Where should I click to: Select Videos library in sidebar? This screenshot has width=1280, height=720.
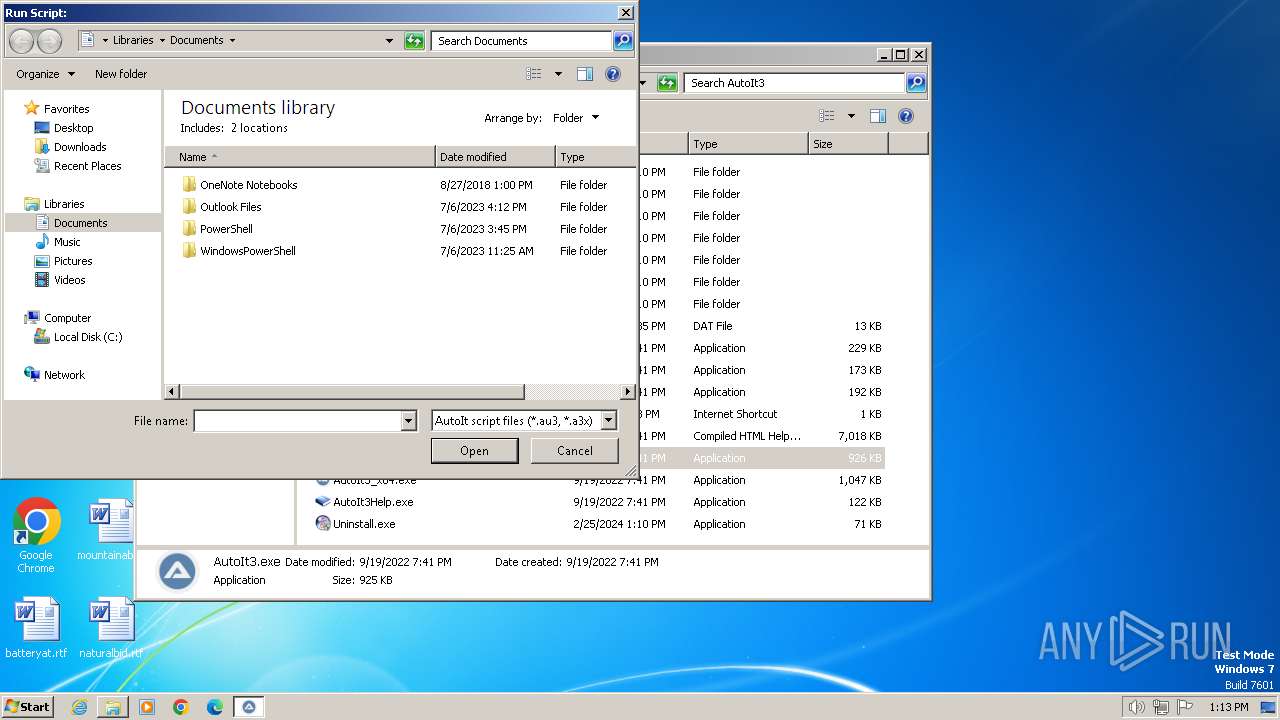(69, 280)
